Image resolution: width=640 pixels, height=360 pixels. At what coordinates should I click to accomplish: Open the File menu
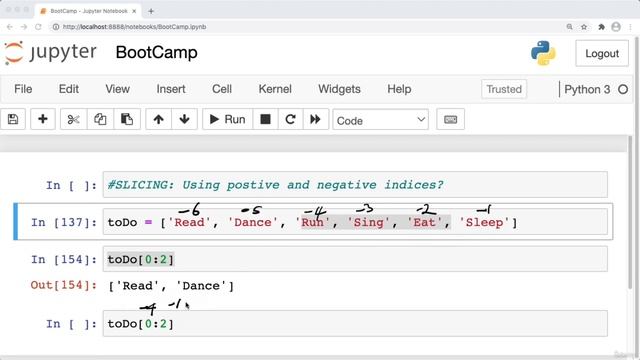pos(23,89)
